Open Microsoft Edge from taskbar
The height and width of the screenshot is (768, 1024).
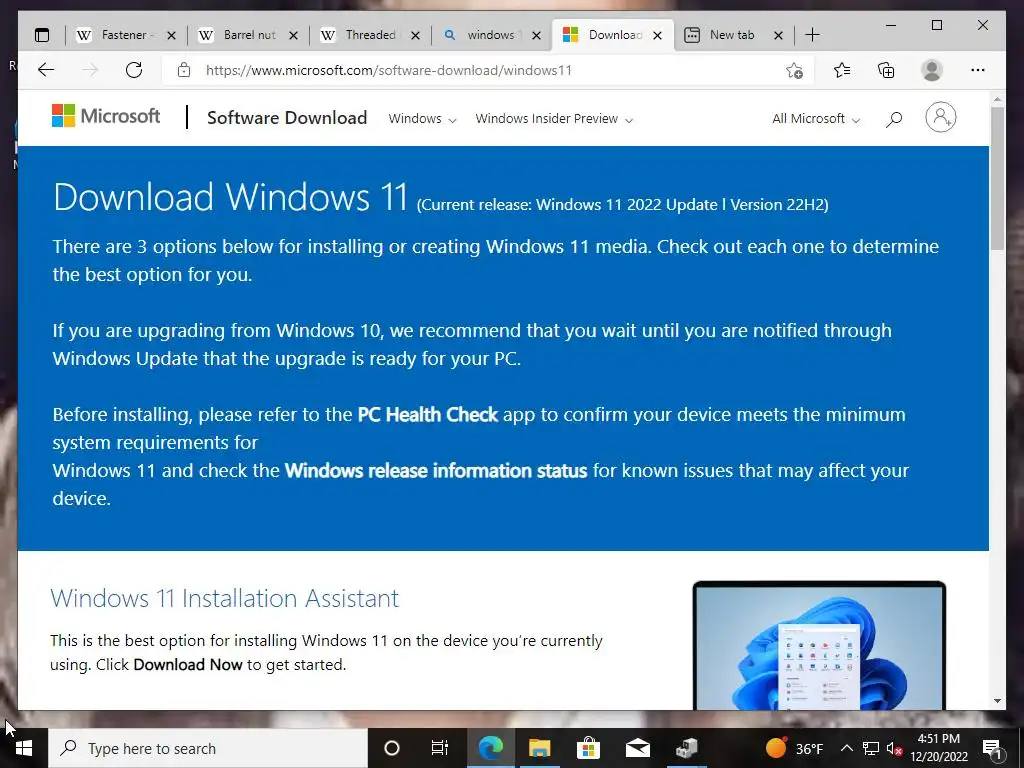click(490, 748)
